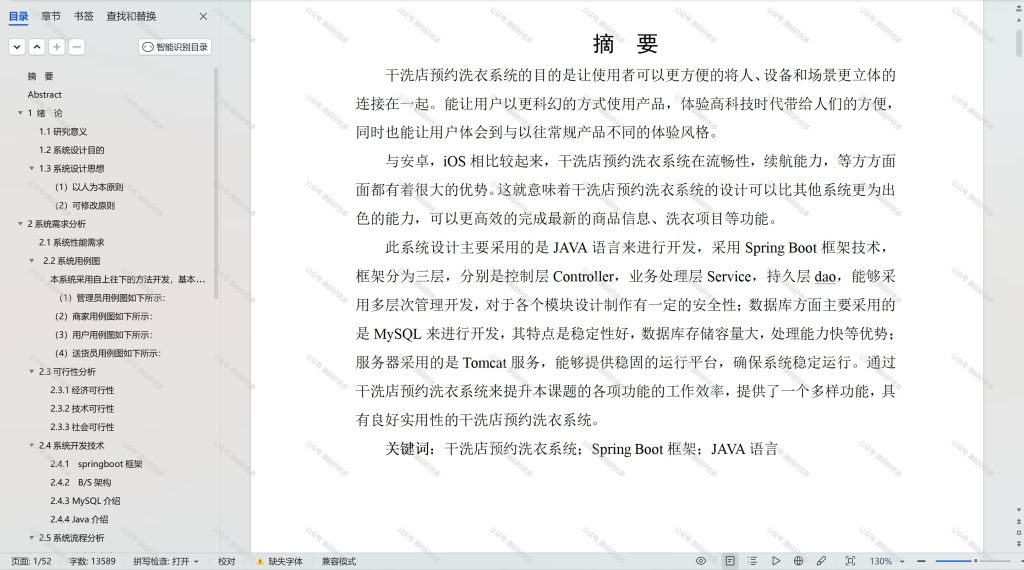The width and height of the screenshot is (1024, 570).
Task: Click 兼容模式 status entry
Action: 338,562
